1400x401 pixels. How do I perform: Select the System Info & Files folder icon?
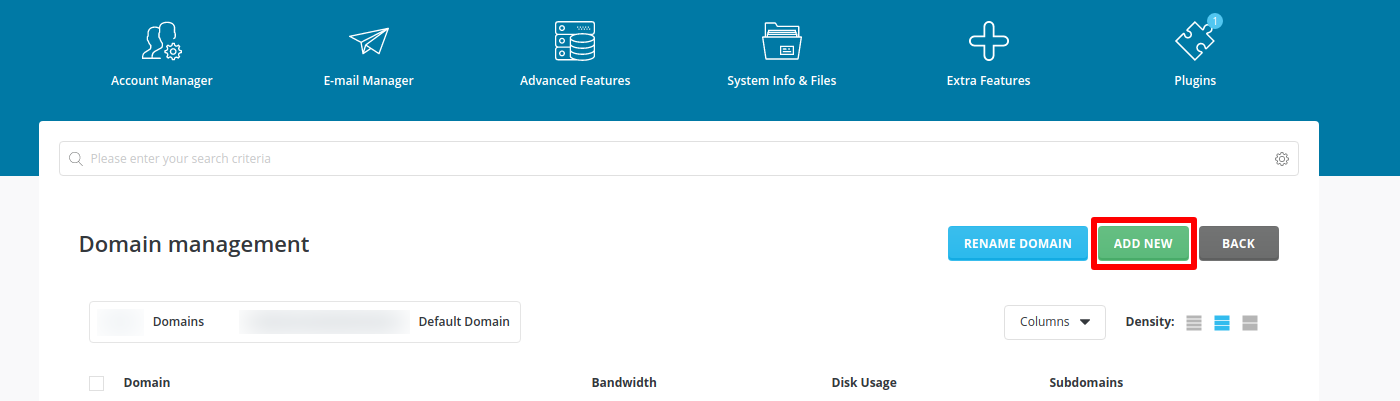781,41
